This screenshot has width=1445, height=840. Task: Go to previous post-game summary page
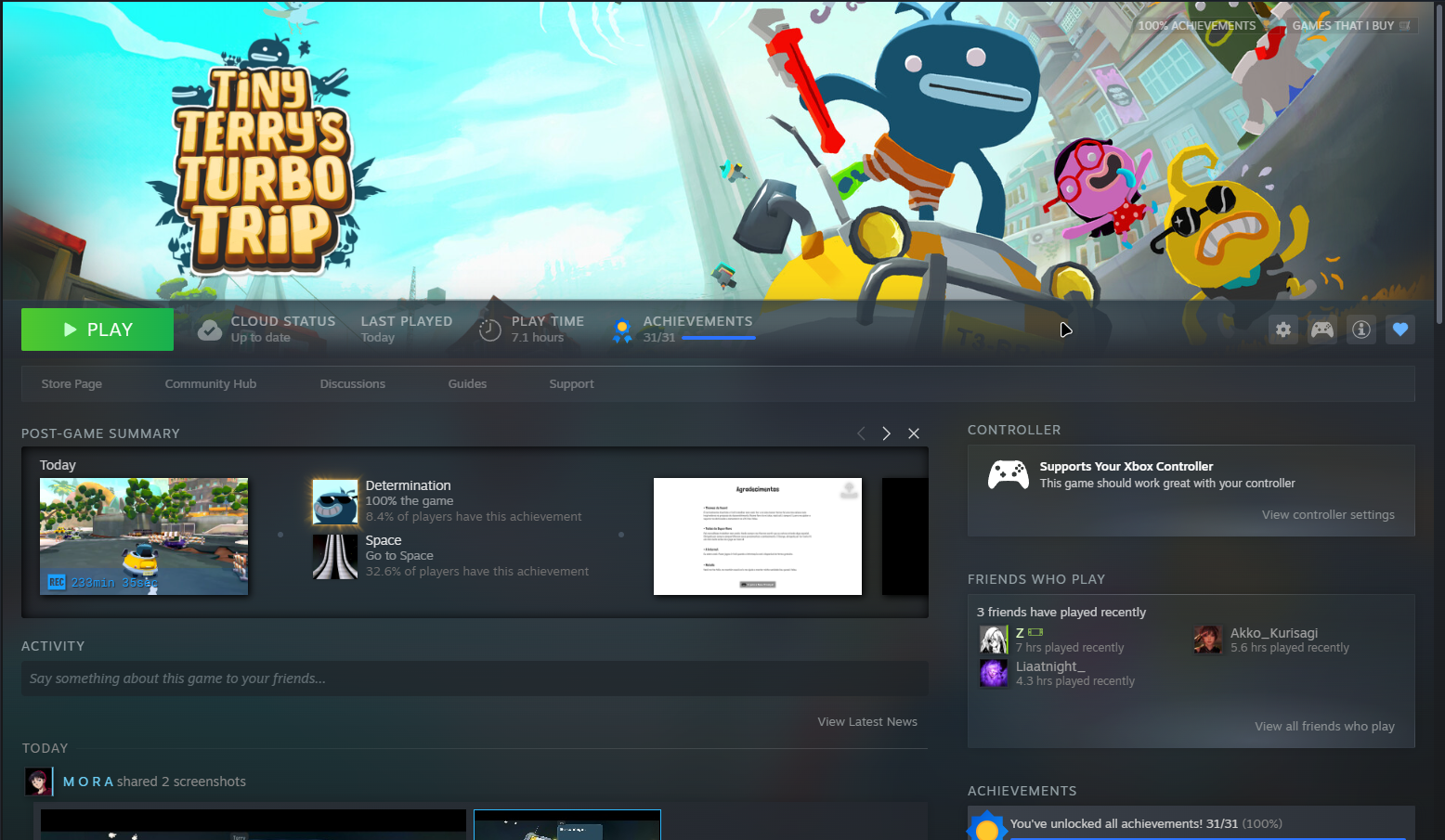coord(861,433)
